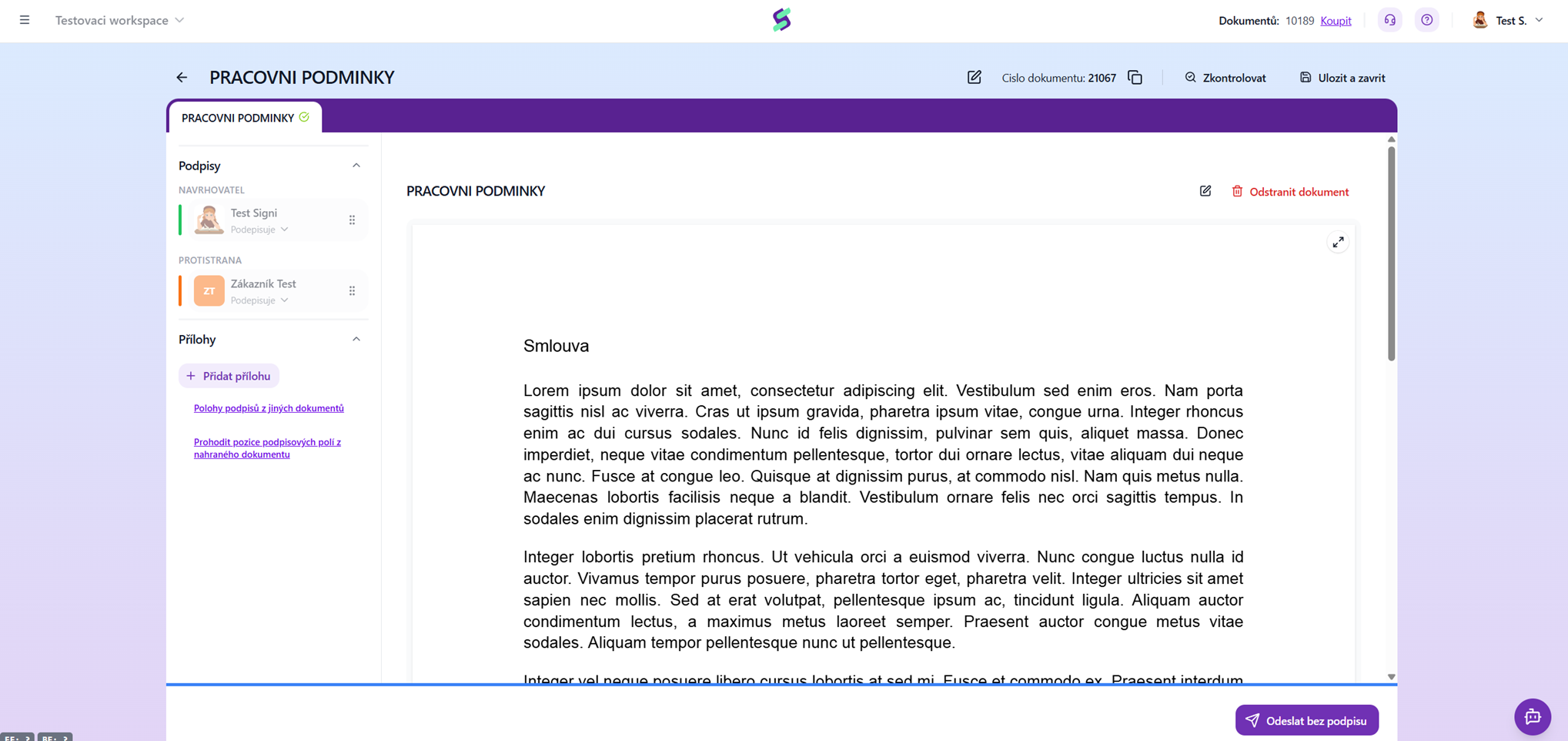Screen dimensions: 1568x741
Task: Expand the document preview to fullscreen
Action: click(x=1338, y=243)
